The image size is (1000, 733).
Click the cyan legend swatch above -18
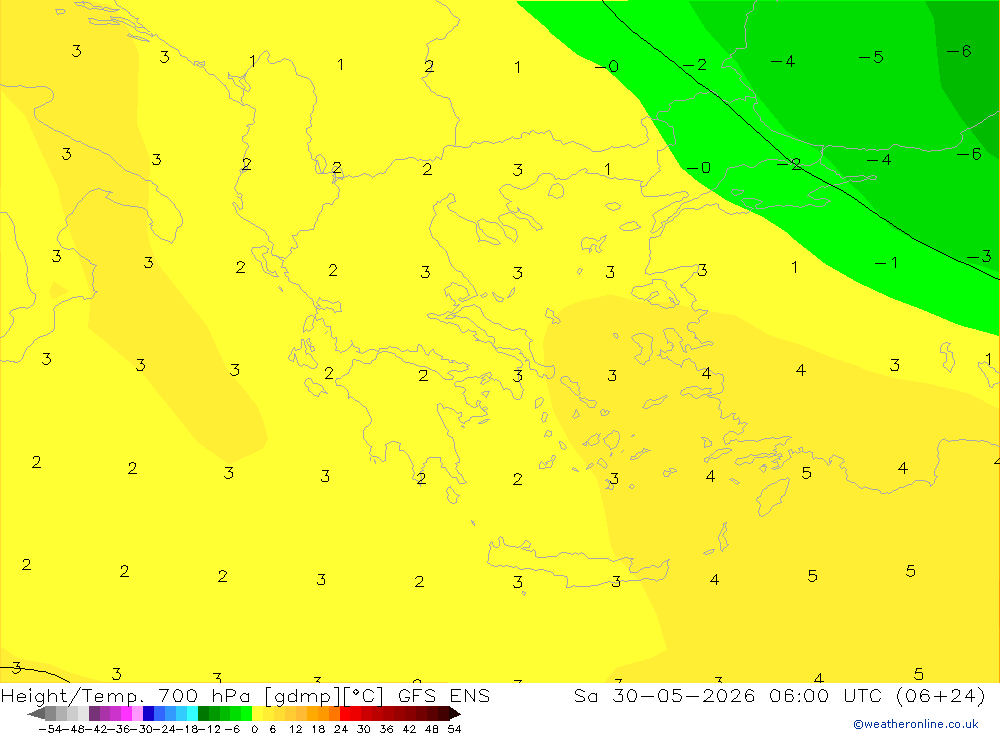[192, 714]
